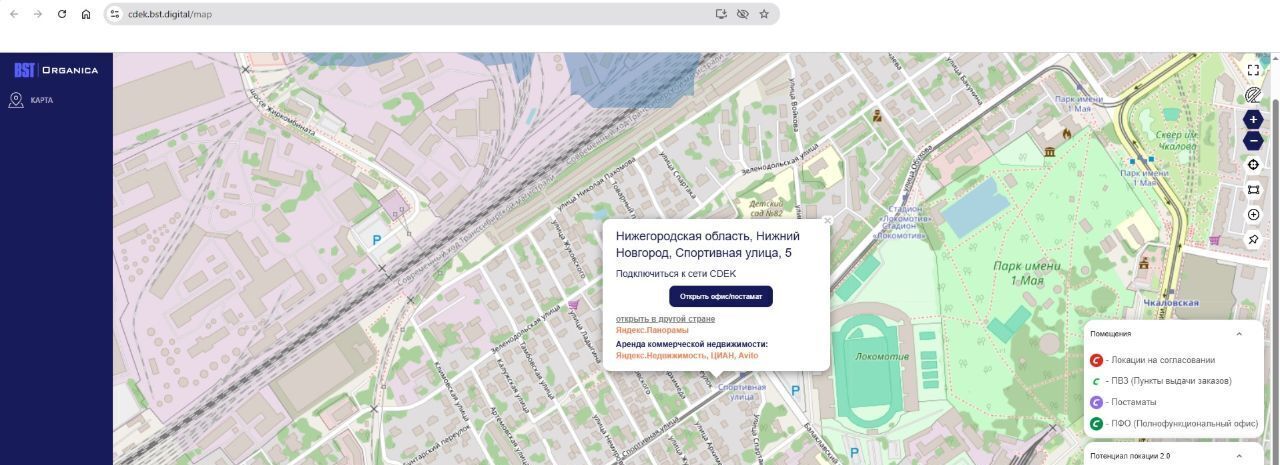Click 'Открыть офис/постамат' button

[x=721, y=296]
